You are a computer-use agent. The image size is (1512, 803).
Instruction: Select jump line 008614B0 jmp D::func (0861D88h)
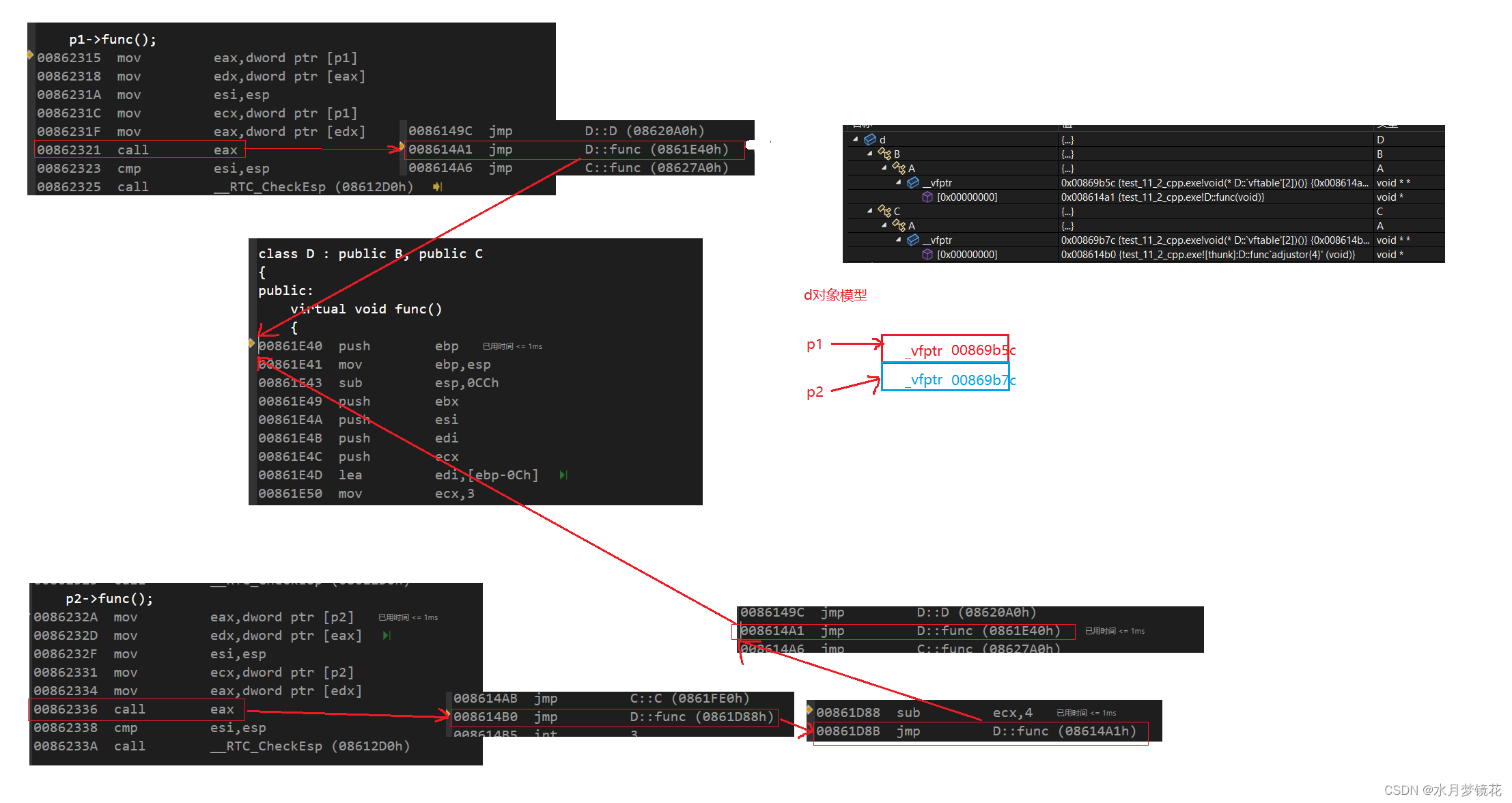(615, 717)
